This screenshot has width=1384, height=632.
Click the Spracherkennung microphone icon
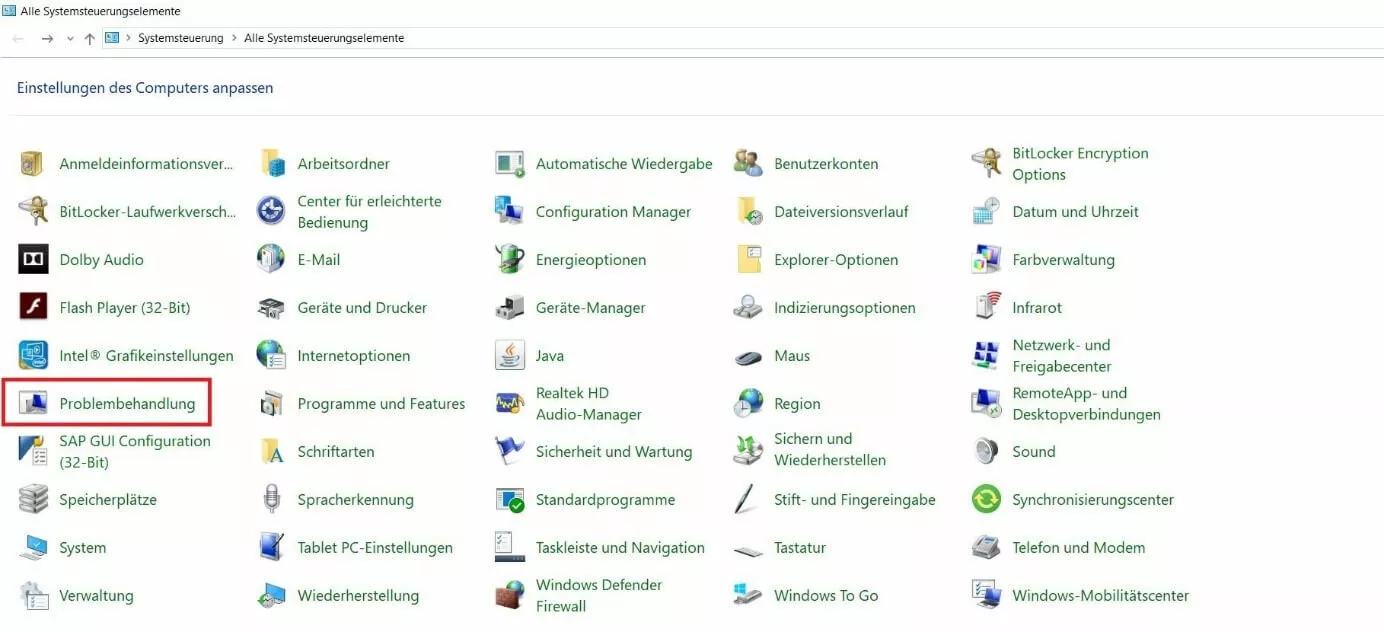click(x=271, y=500)
